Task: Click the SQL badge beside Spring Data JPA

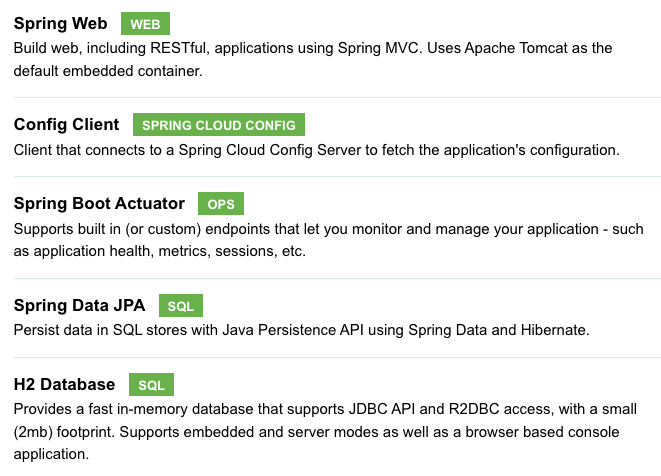Action: click(180, 306)
